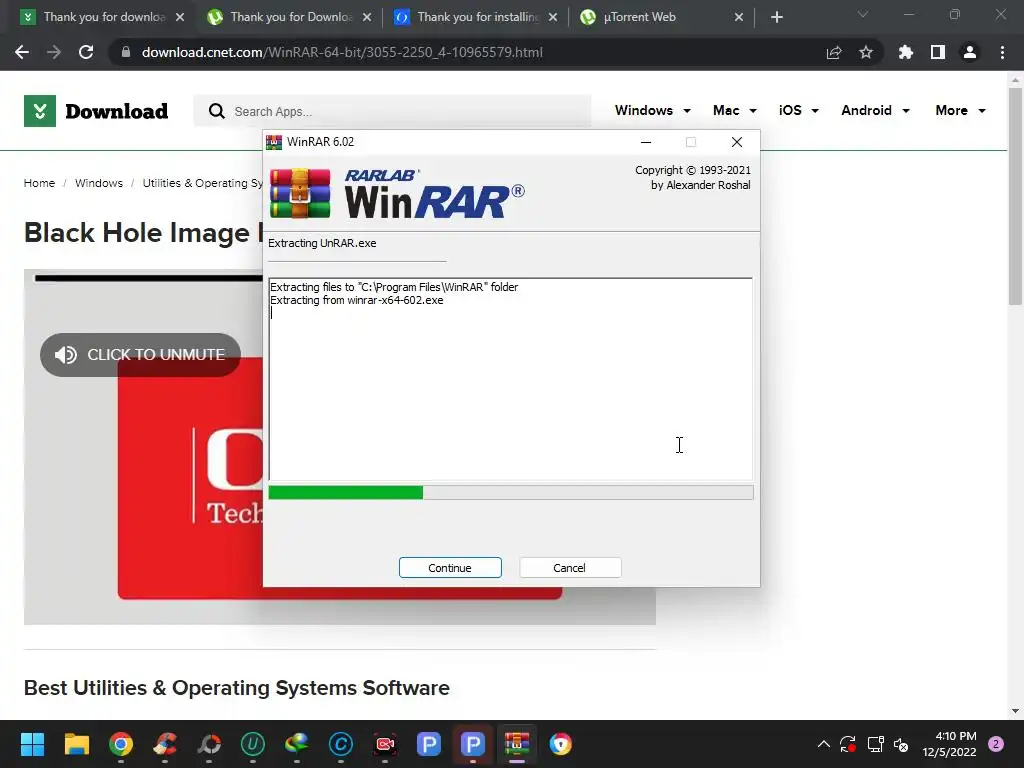The image size is (1024, 768).
Task: Cancel the WinRAR extraction
Action: (x=569, y=568)
